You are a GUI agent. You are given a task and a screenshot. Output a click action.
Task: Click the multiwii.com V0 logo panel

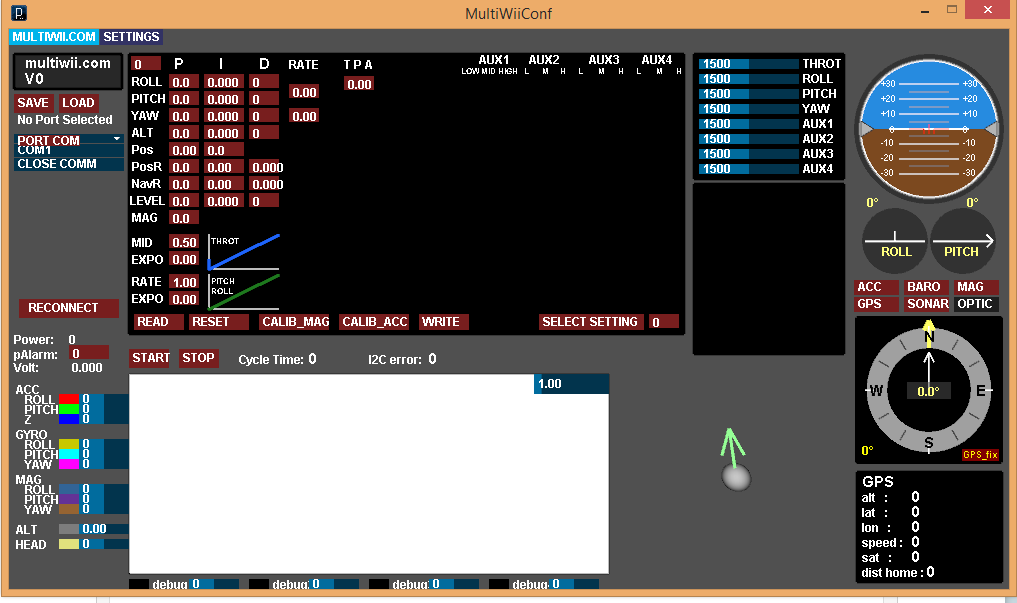[67, 72]
